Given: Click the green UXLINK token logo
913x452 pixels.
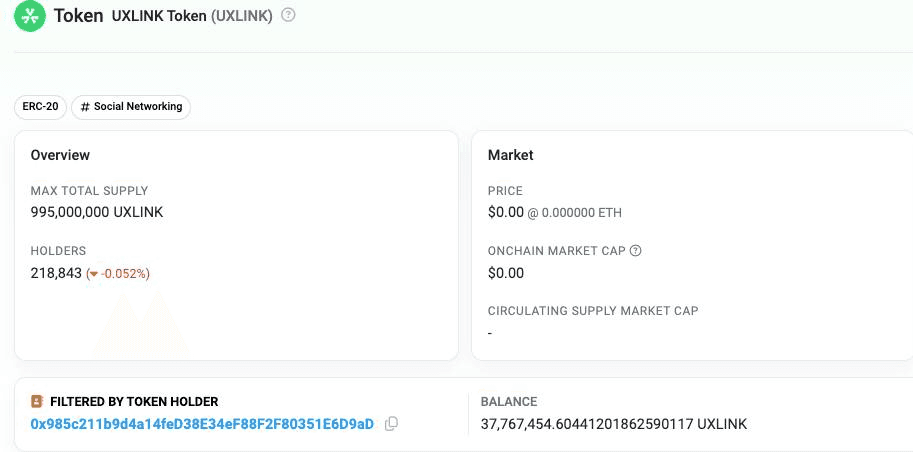Looking at the screenshot, I should 30,16.
